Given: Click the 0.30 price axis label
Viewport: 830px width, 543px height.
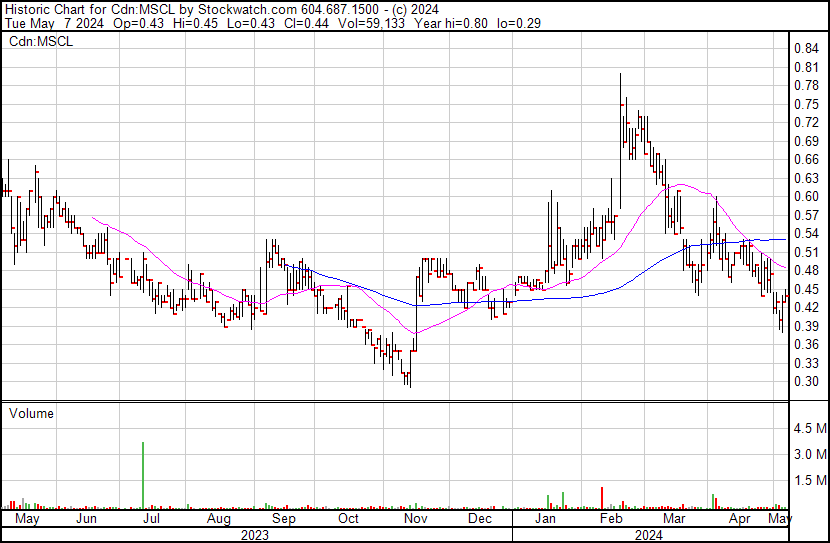Looking at the screenshot, I should click(x=806, y=381).
